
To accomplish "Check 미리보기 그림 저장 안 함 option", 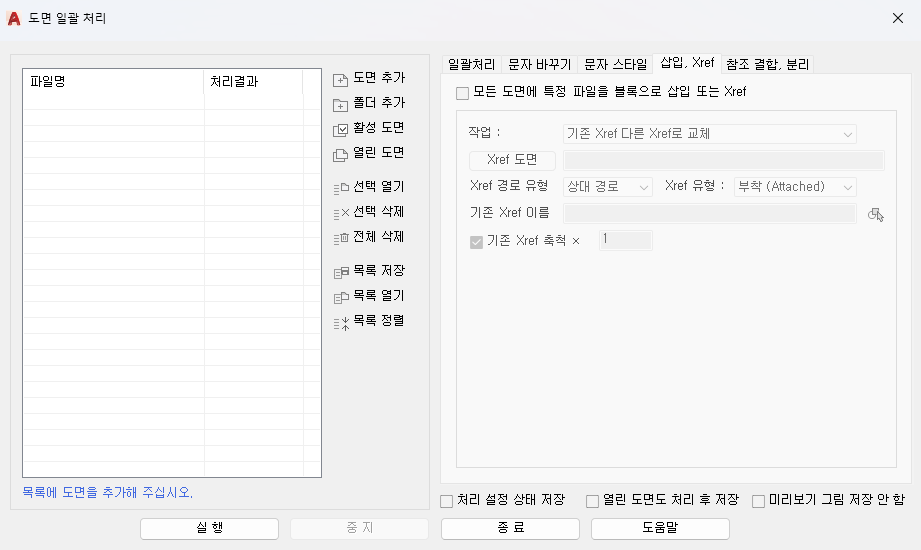I will [x=758, y=501].
